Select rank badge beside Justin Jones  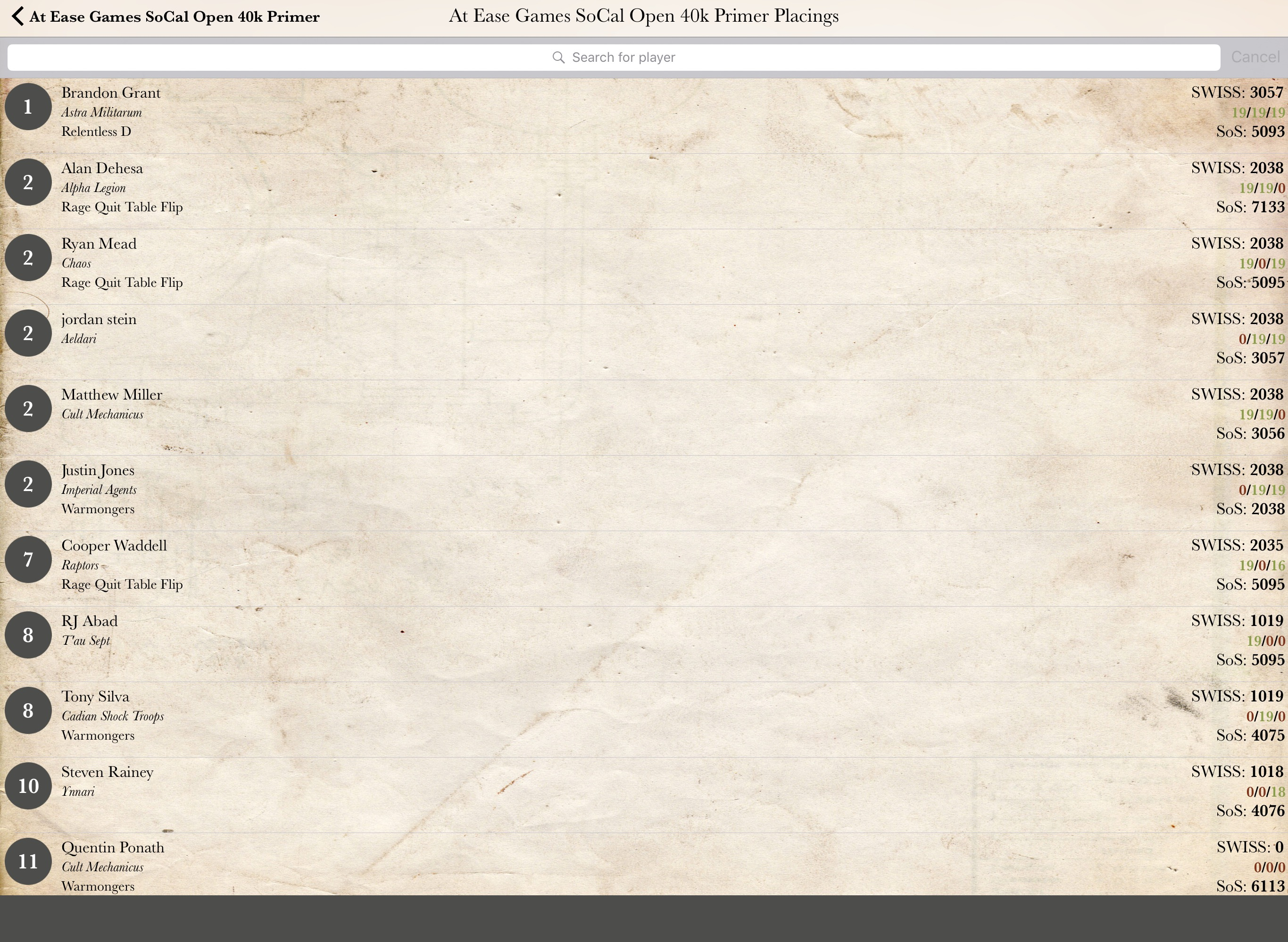(x=28, y=484)
